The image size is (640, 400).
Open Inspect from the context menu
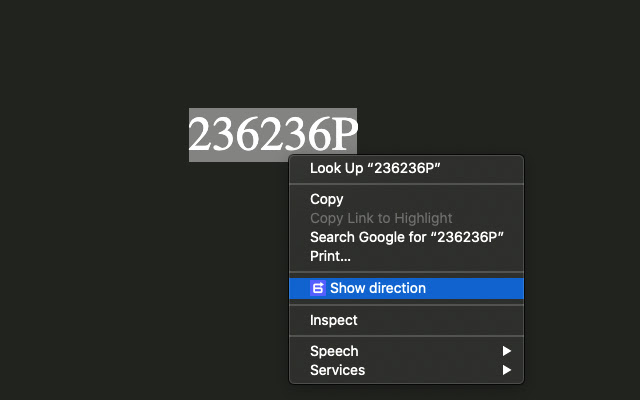click(334, 320)
